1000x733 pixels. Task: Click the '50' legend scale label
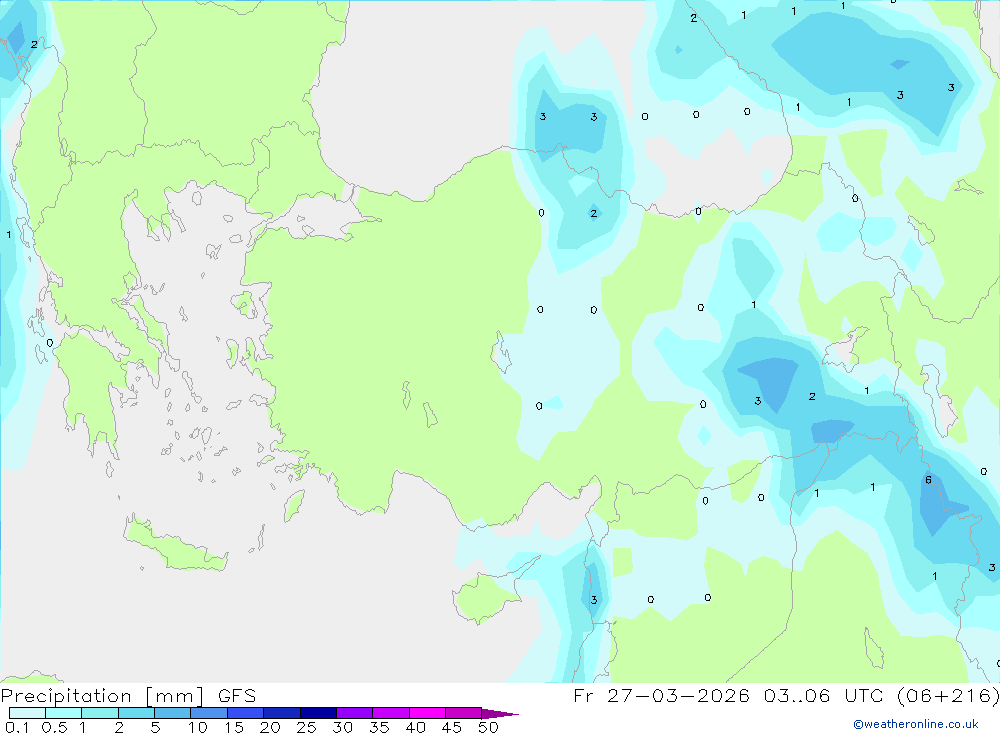coord(488,727)
